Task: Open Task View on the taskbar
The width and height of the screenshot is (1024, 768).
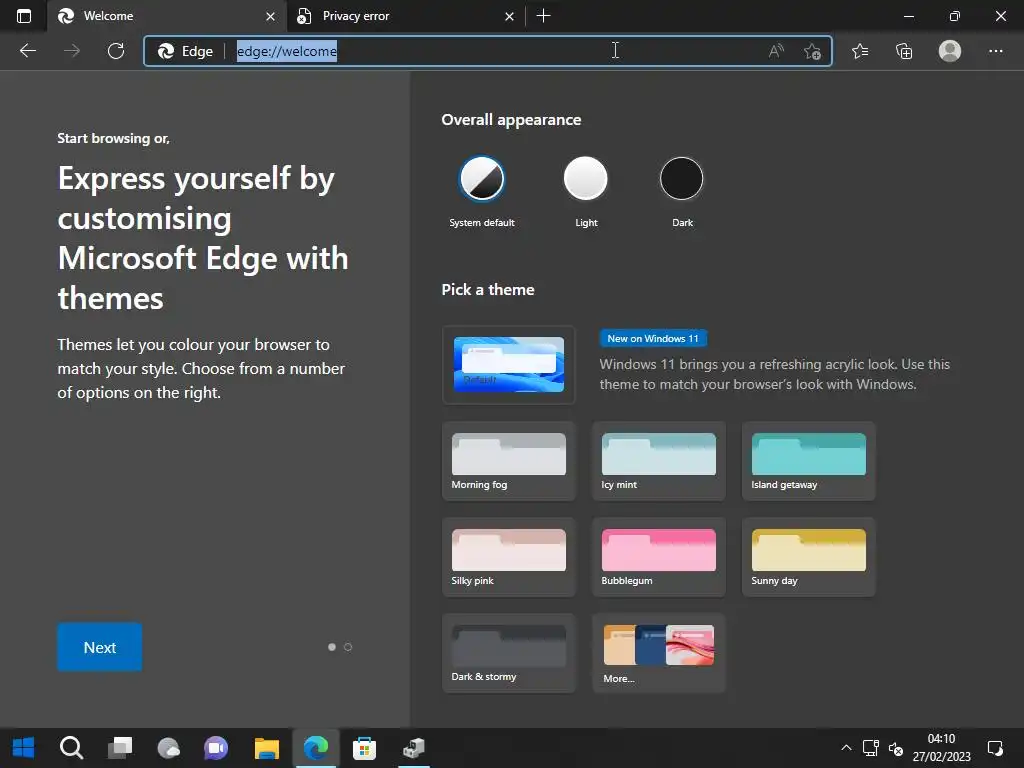Action: (x=120, y=748)
